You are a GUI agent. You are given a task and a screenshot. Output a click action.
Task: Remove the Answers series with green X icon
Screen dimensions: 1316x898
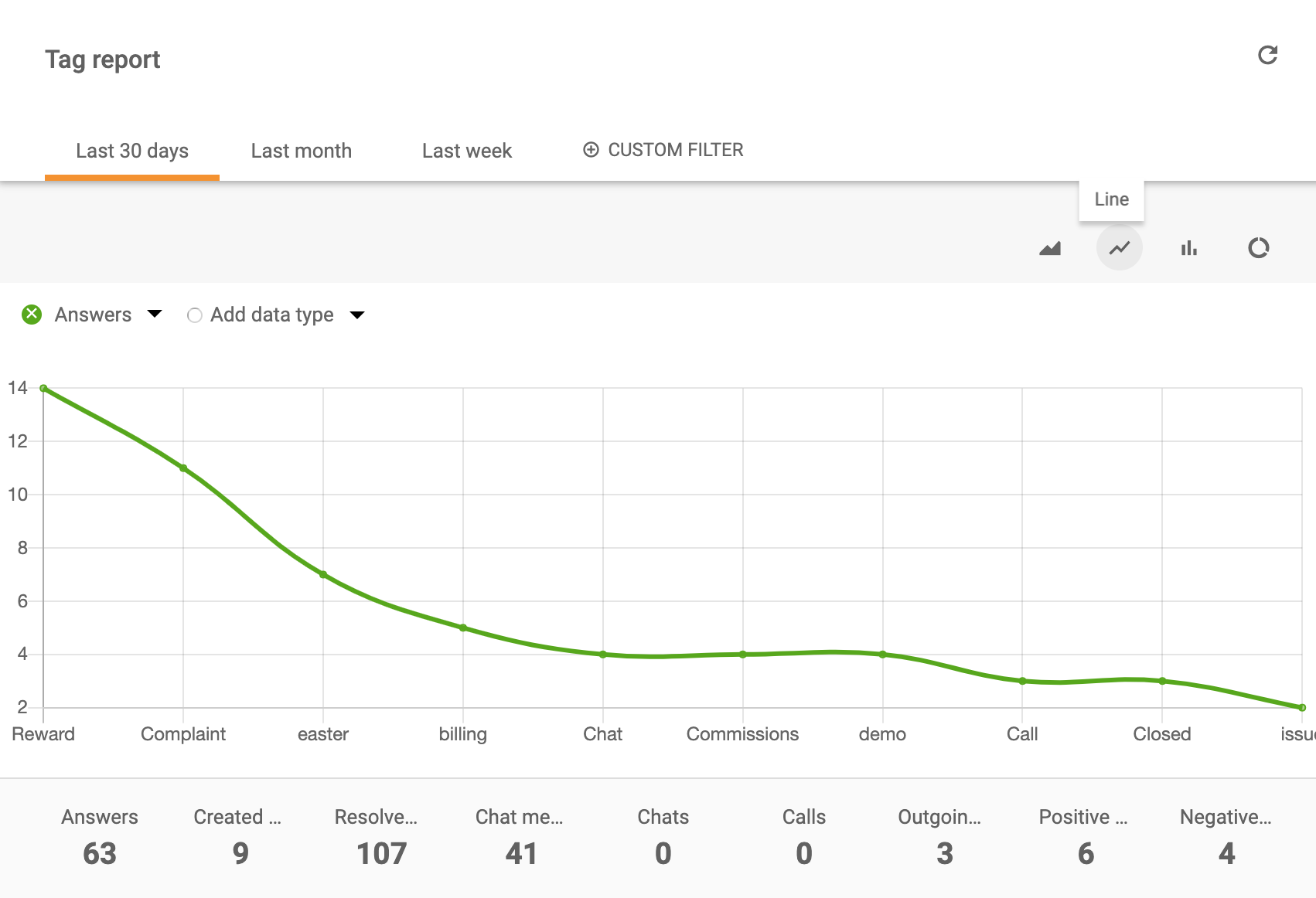point(31,315)
